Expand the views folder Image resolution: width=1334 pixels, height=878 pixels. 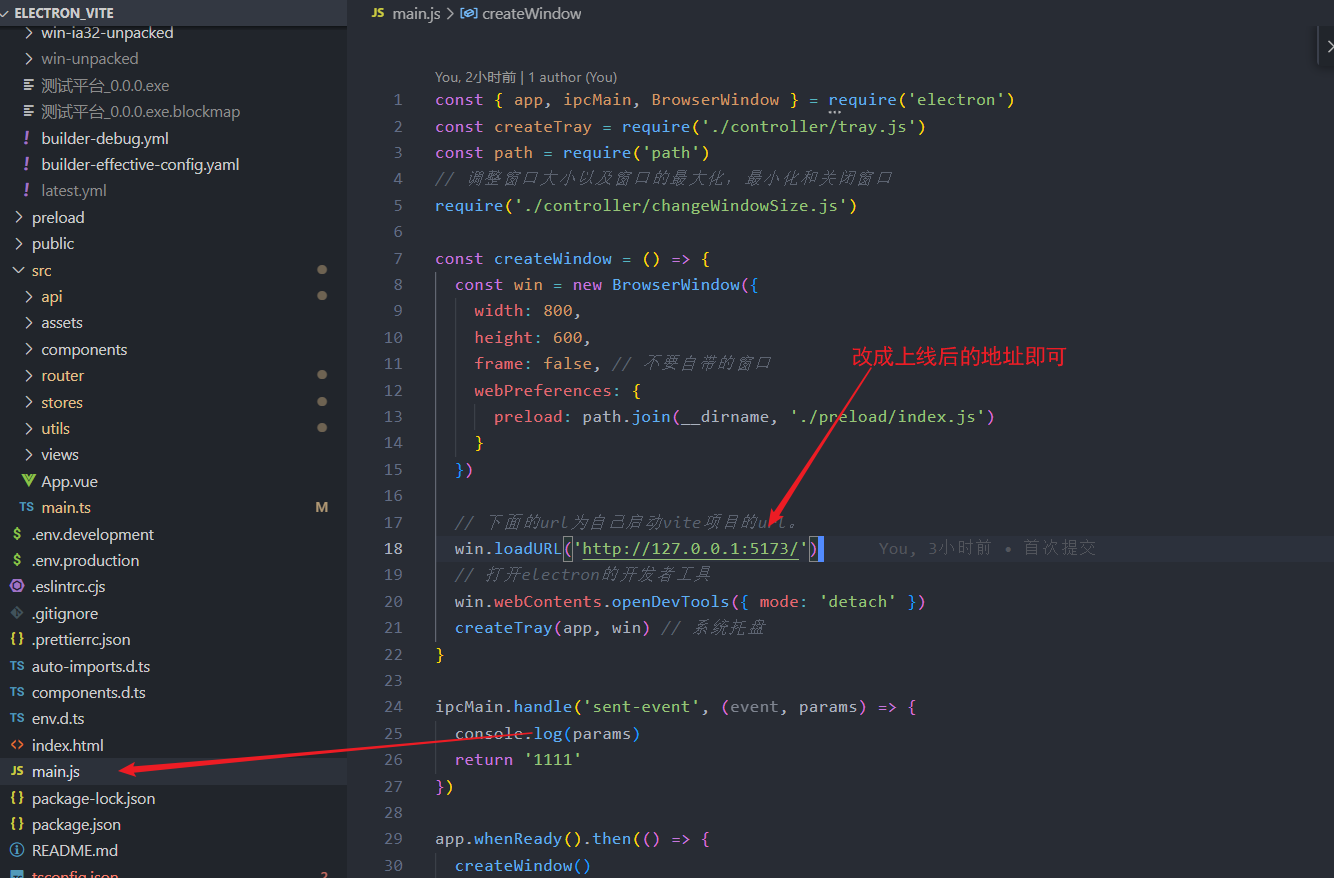point(28,455)
